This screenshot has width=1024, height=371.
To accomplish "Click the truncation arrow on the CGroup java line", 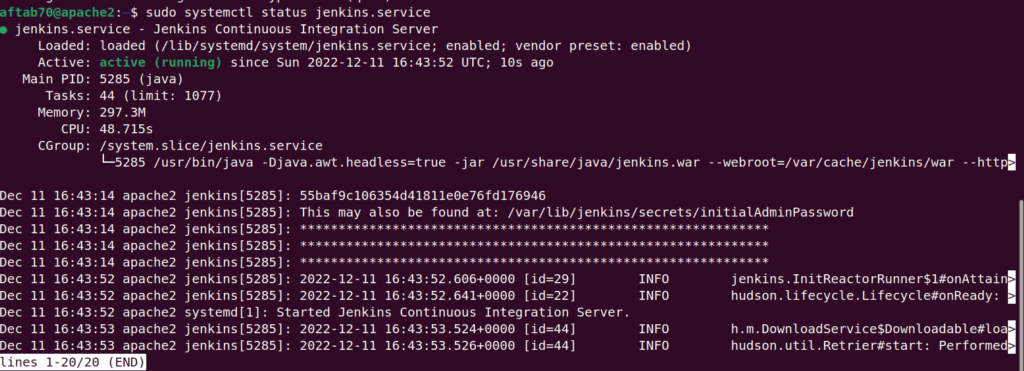I will point(1012,163).
